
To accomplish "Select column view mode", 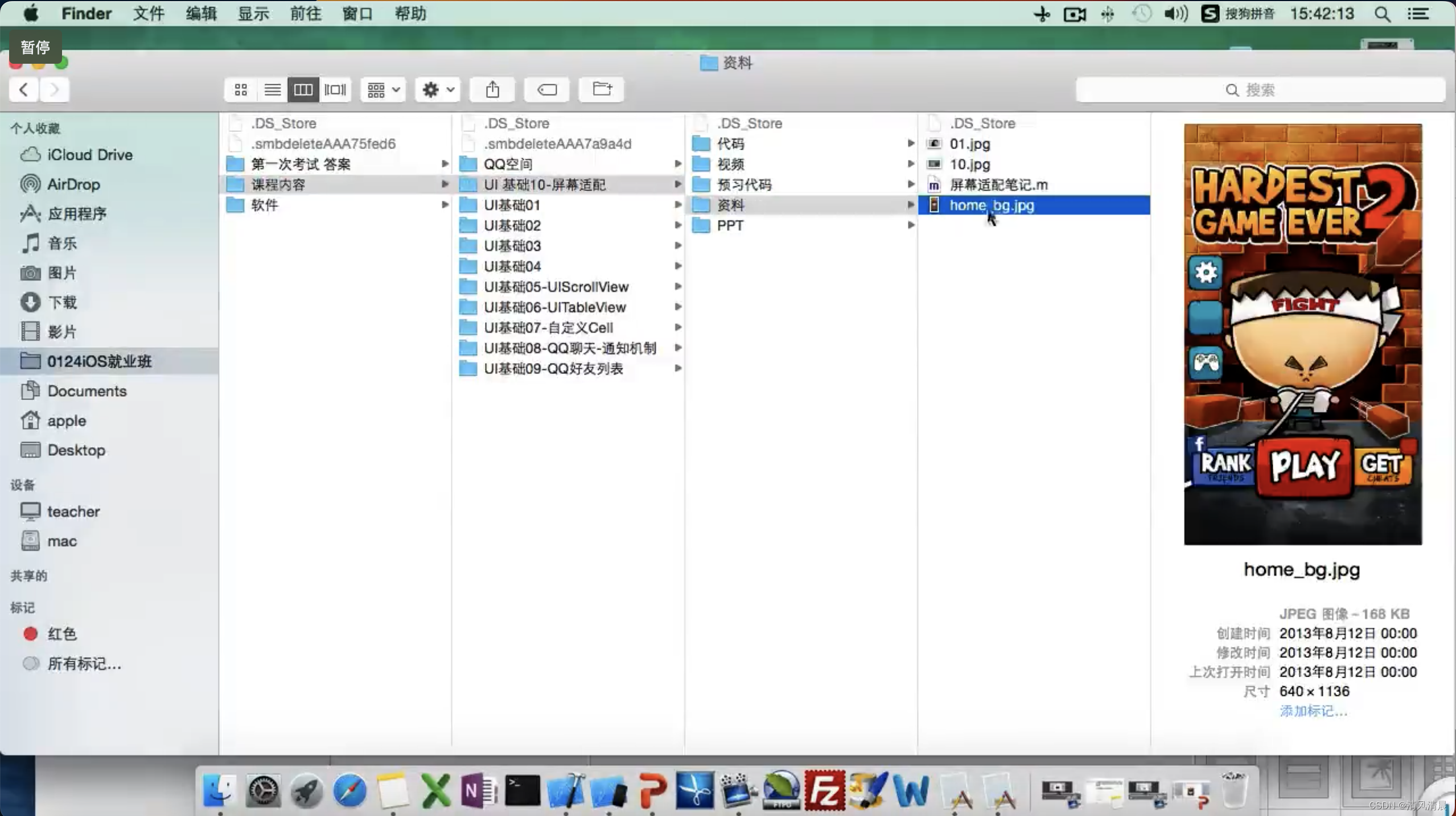I will point(303,90).
